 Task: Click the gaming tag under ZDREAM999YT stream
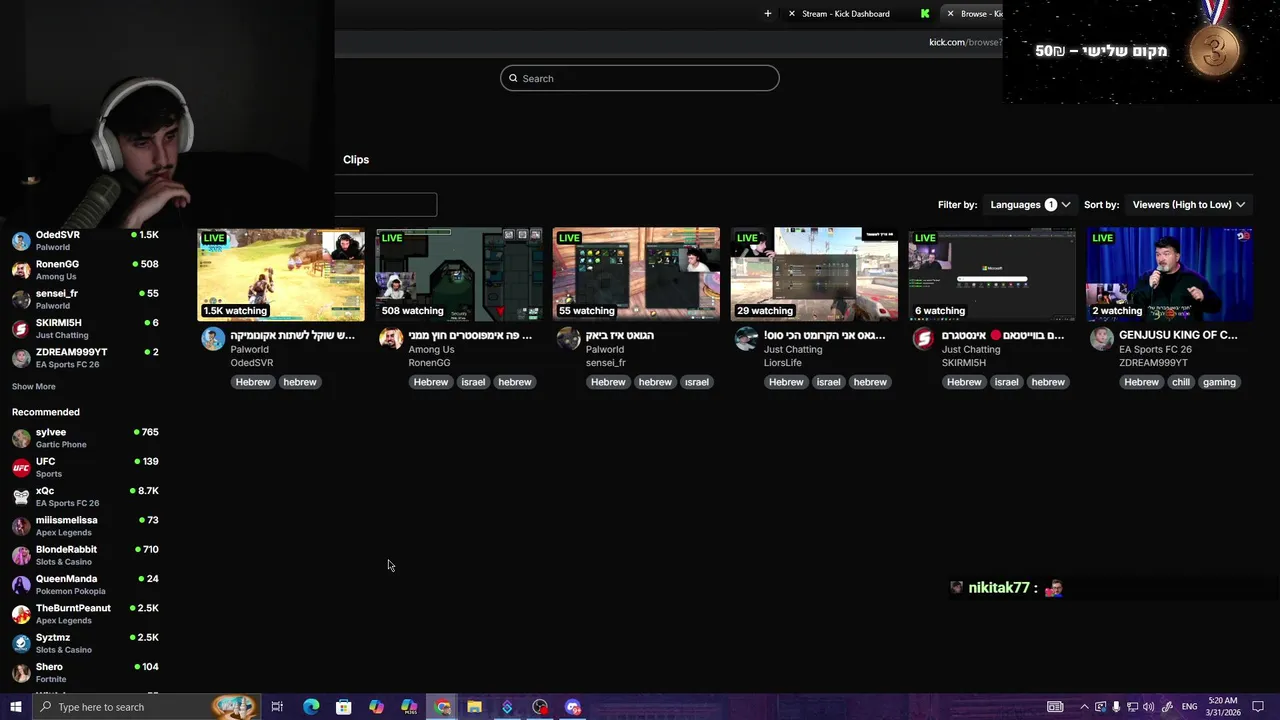(1219, 382)
